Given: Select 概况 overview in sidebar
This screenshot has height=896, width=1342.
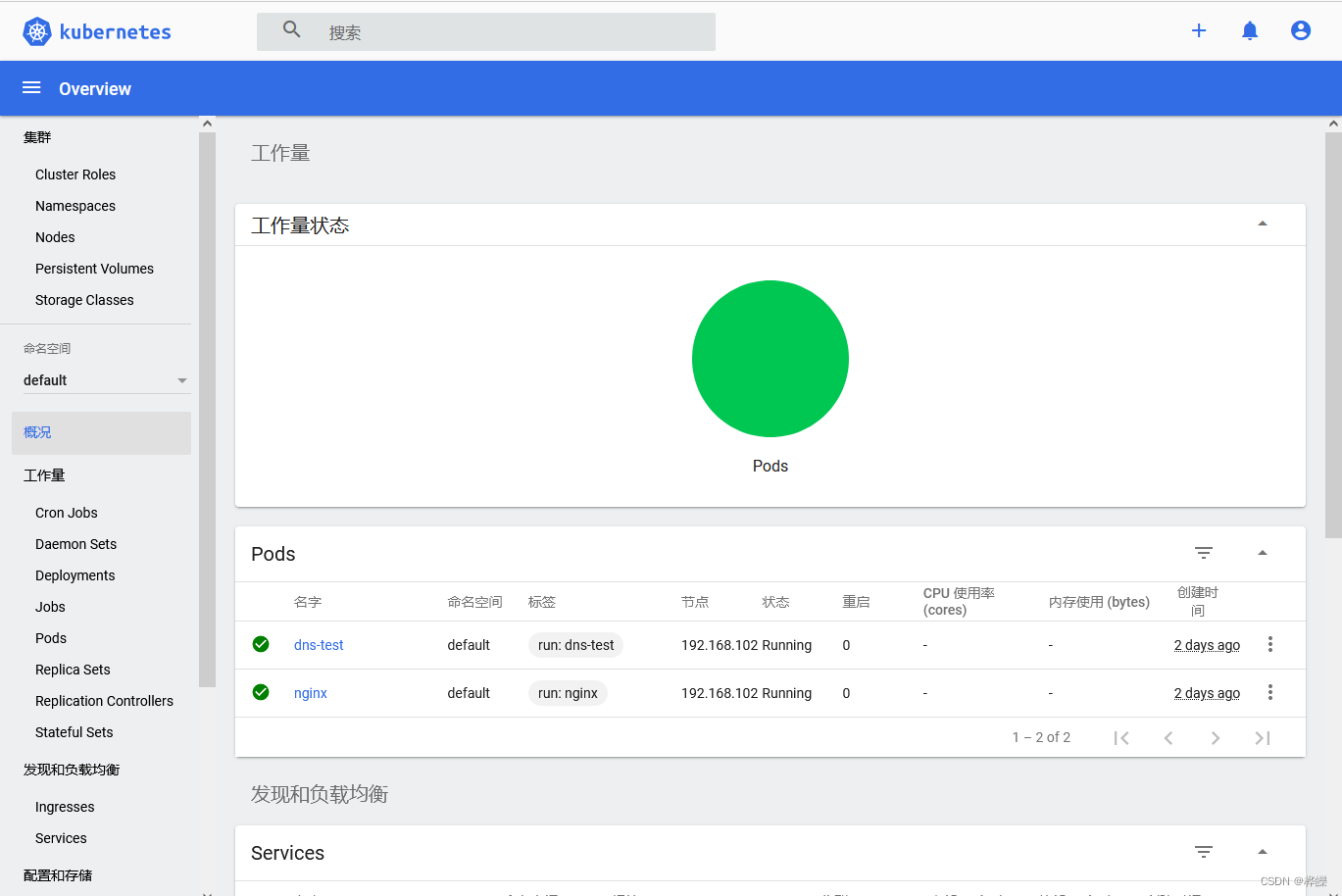Looking at the screenshot, I should point(101,432).
